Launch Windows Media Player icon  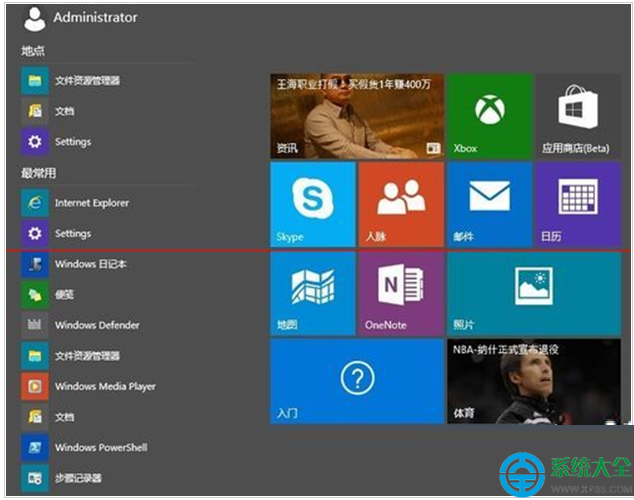coord(35,387)
